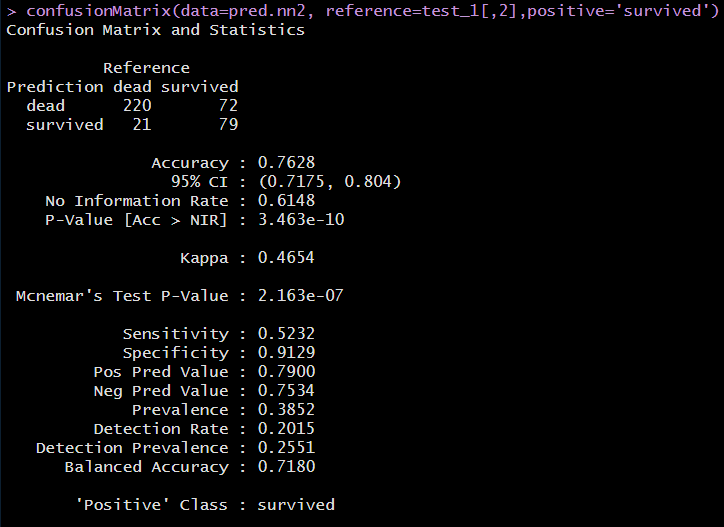Image resolution: width=724 pixels, height=527 pixels.
Task: Click the Neg Pred Value 0.7534
Action: 286,390
